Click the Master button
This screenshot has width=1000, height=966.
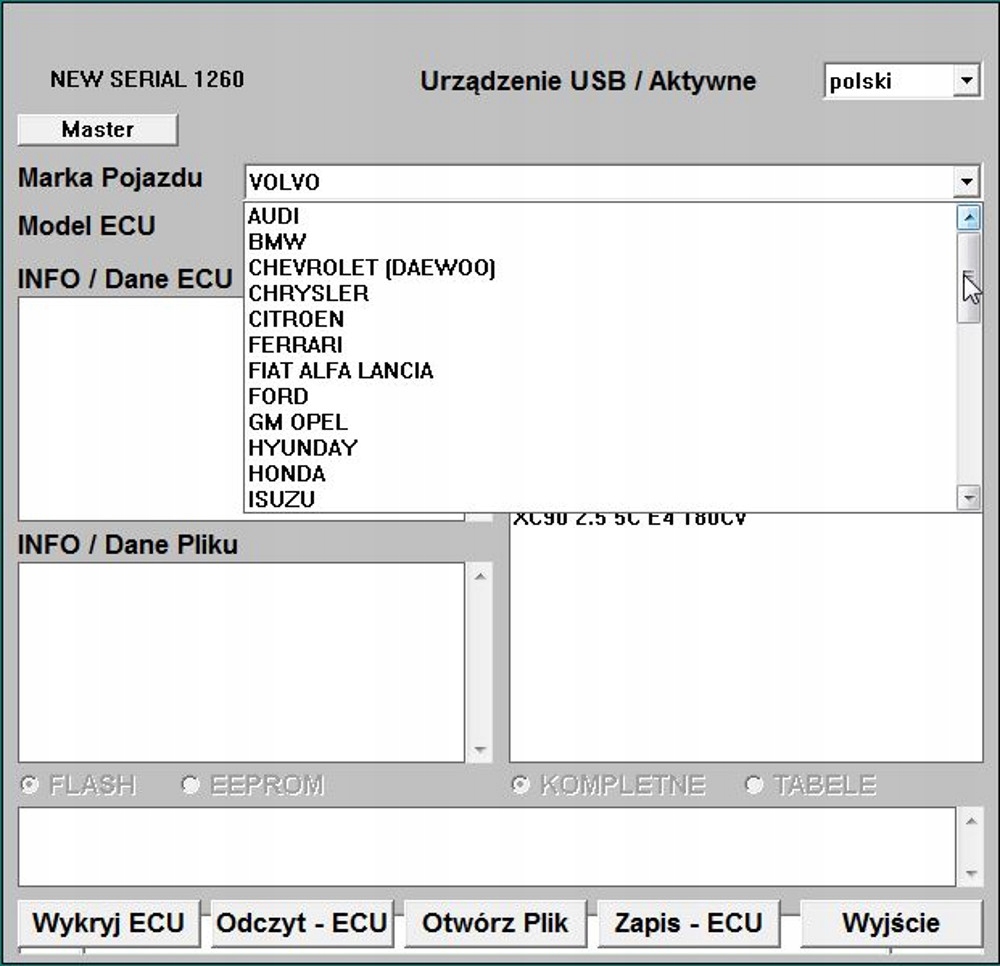[97, 129]
